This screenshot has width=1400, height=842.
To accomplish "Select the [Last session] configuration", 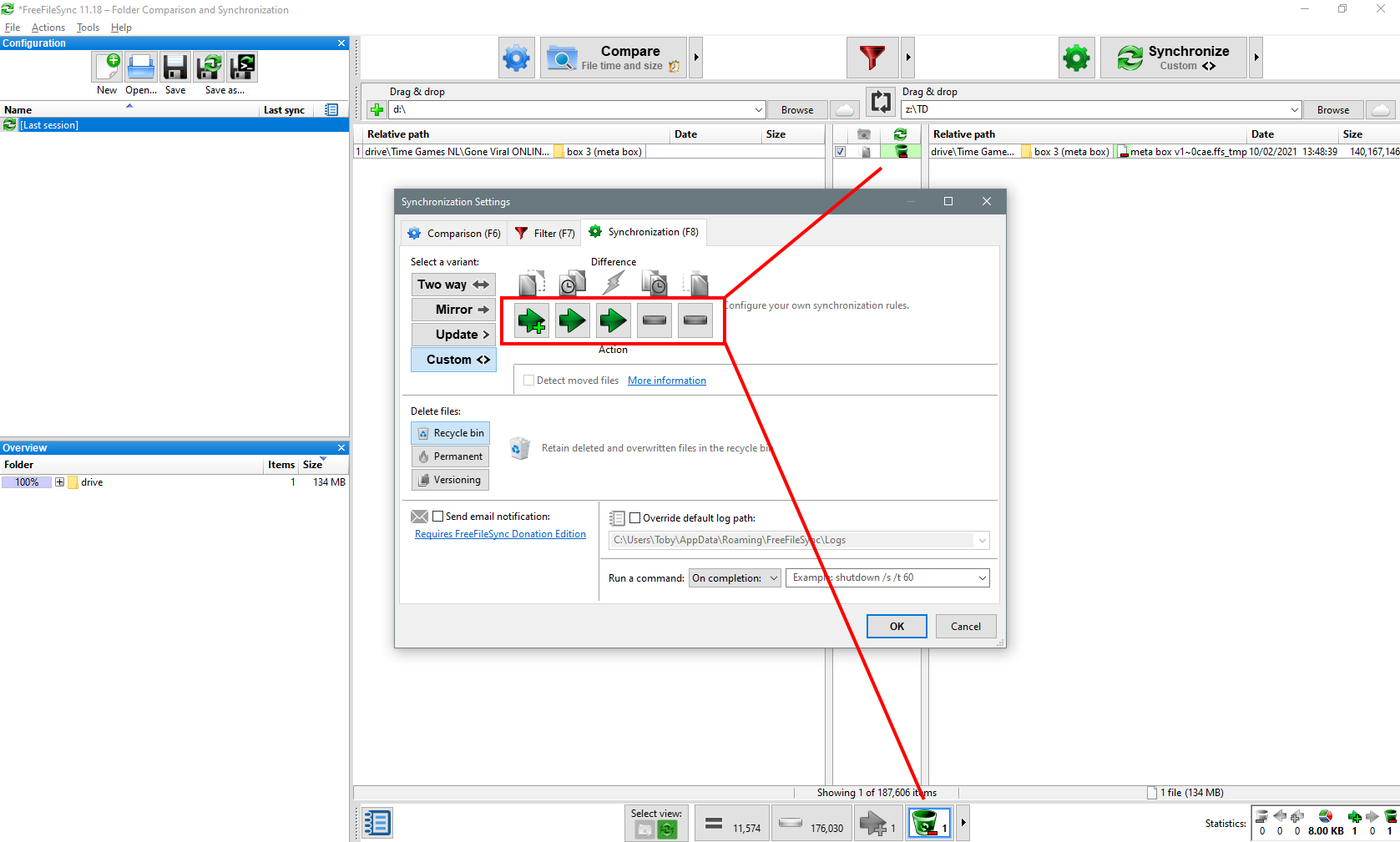I will coord(174,125).
